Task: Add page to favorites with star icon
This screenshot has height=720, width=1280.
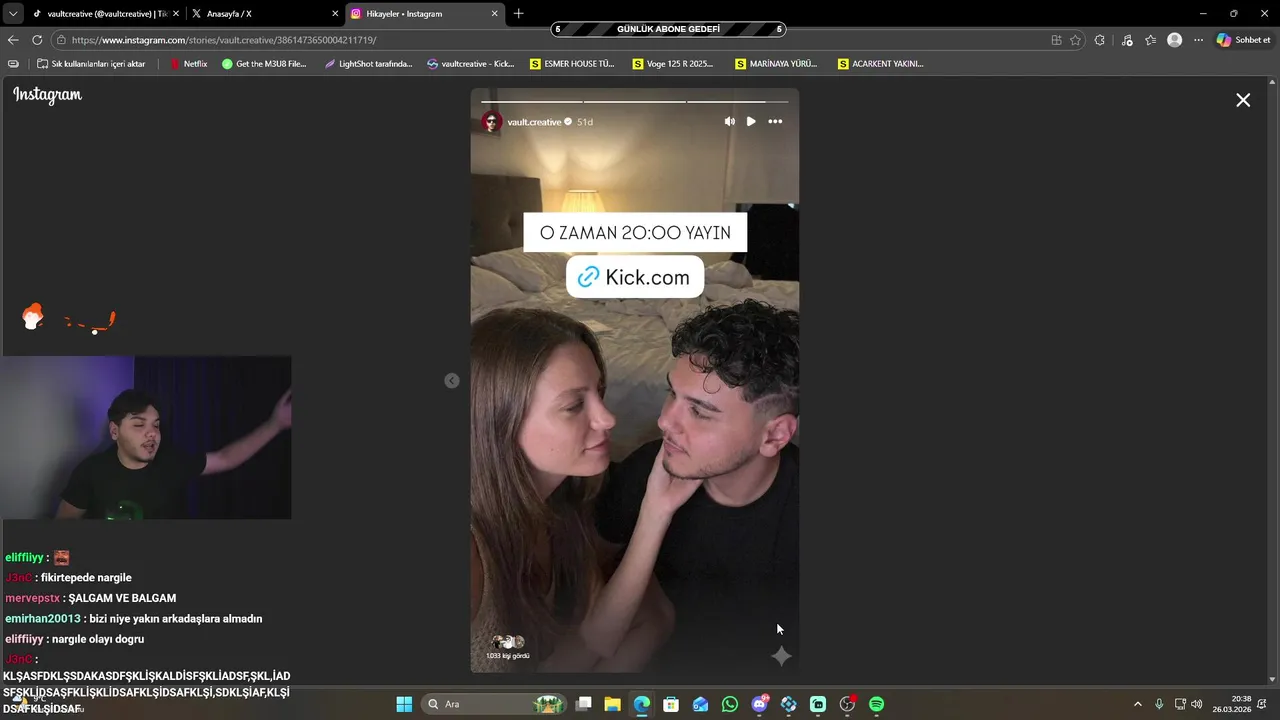Action: 1076,40
